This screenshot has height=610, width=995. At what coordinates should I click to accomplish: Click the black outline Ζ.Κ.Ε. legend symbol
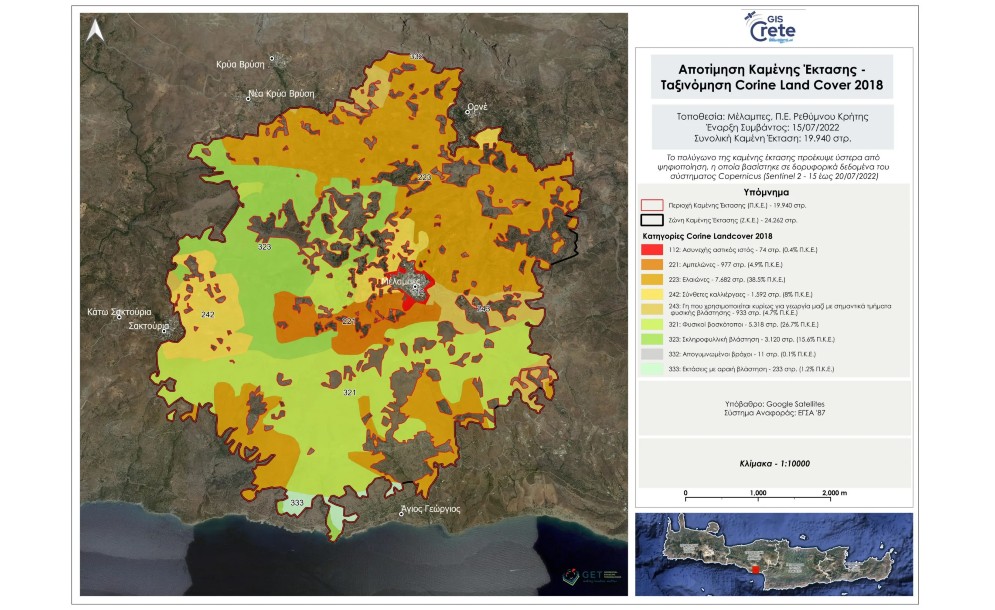coord(652,219)
